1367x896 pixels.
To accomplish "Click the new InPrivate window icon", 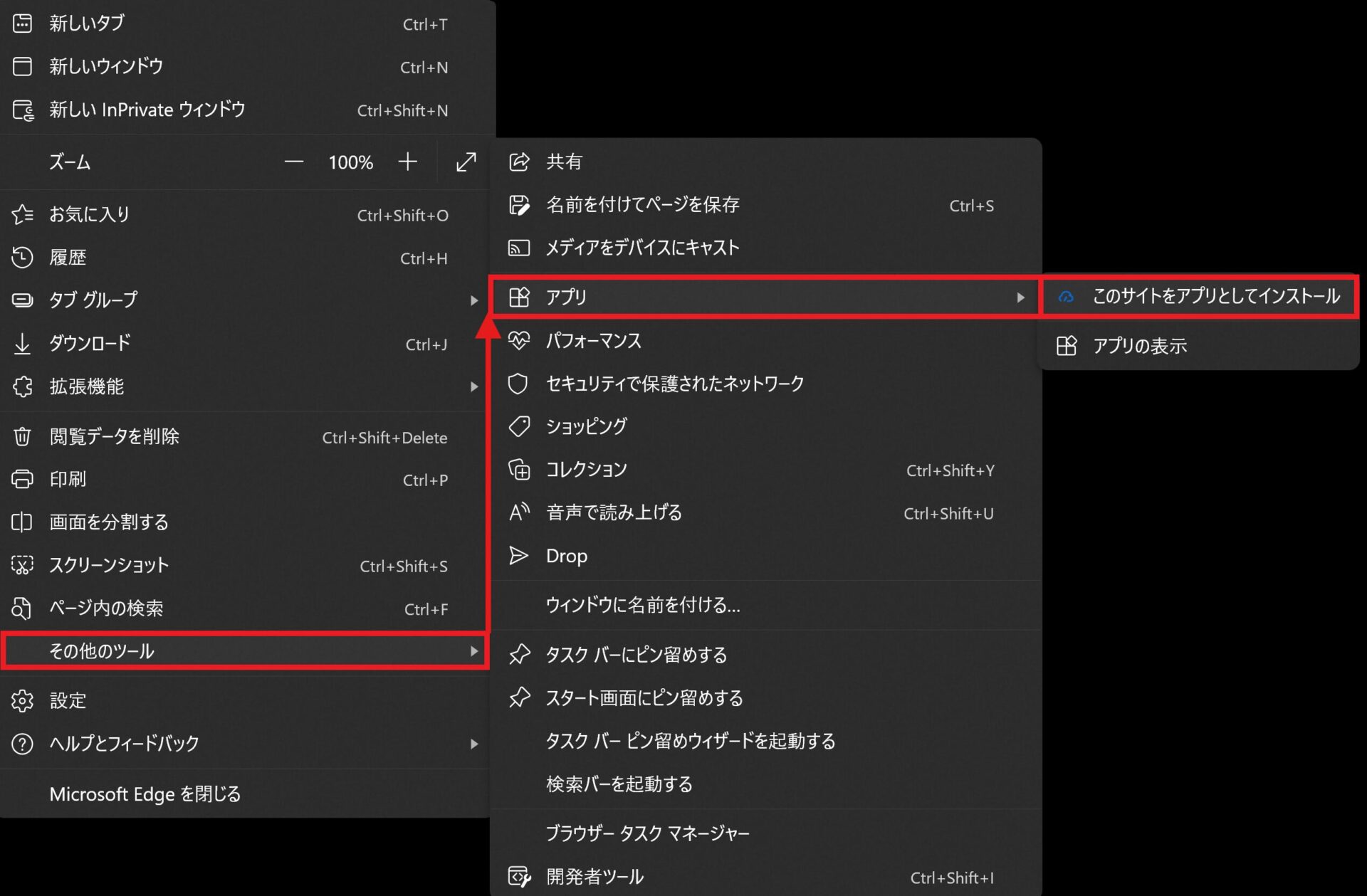I will pos(23,110).
